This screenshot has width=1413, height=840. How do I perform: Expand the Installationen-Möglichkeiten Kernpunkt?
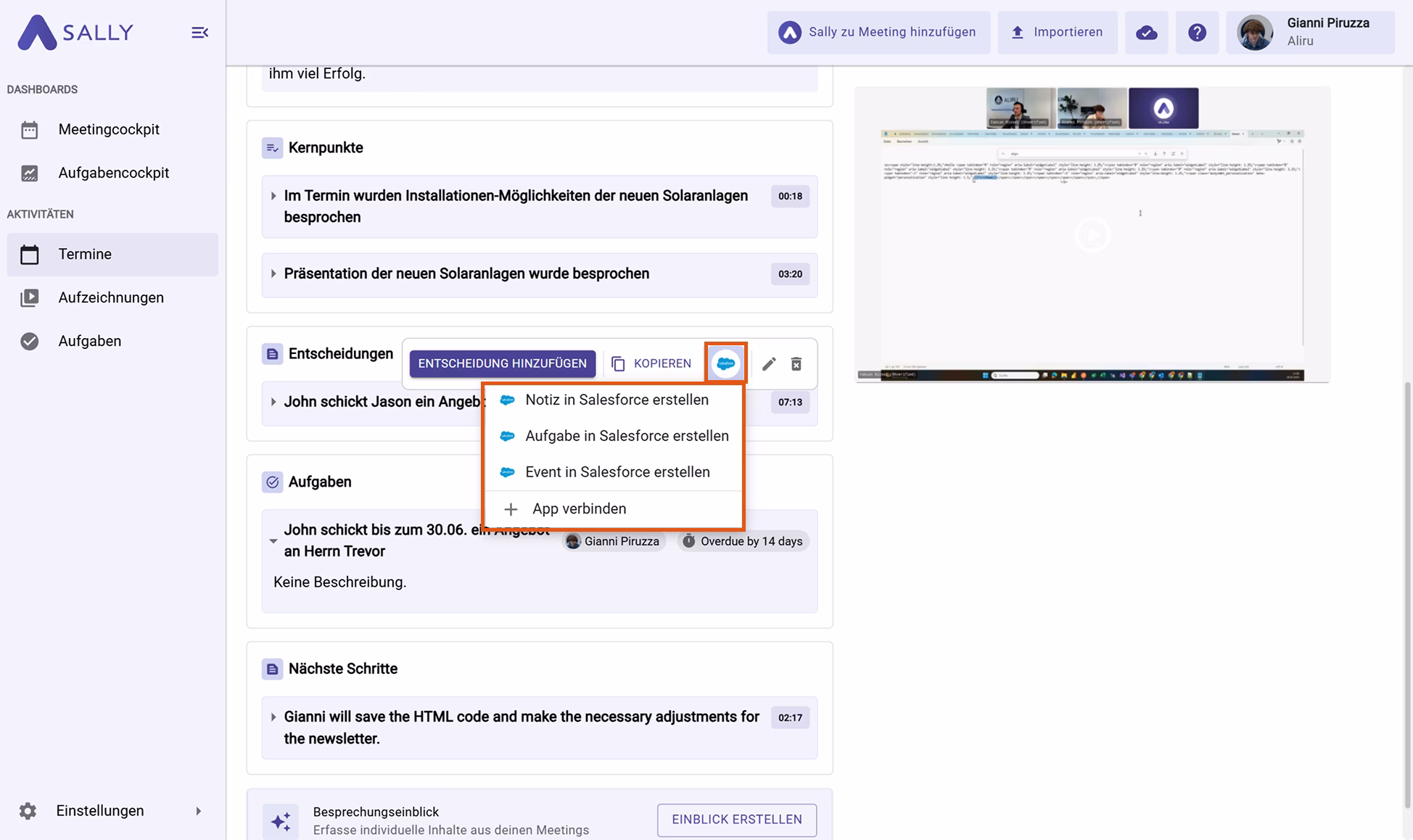(x=273, y=196)
